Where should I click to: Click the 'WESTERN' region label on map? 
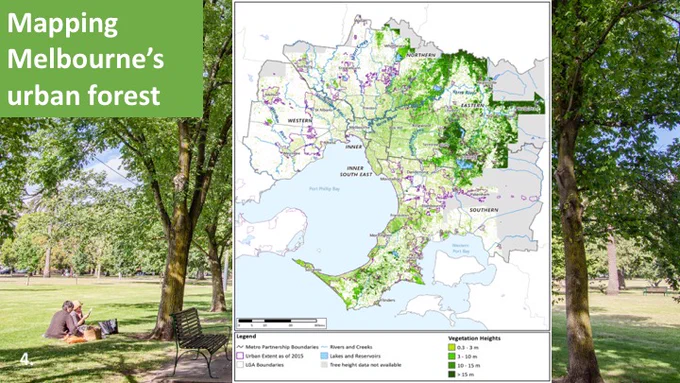299,120
